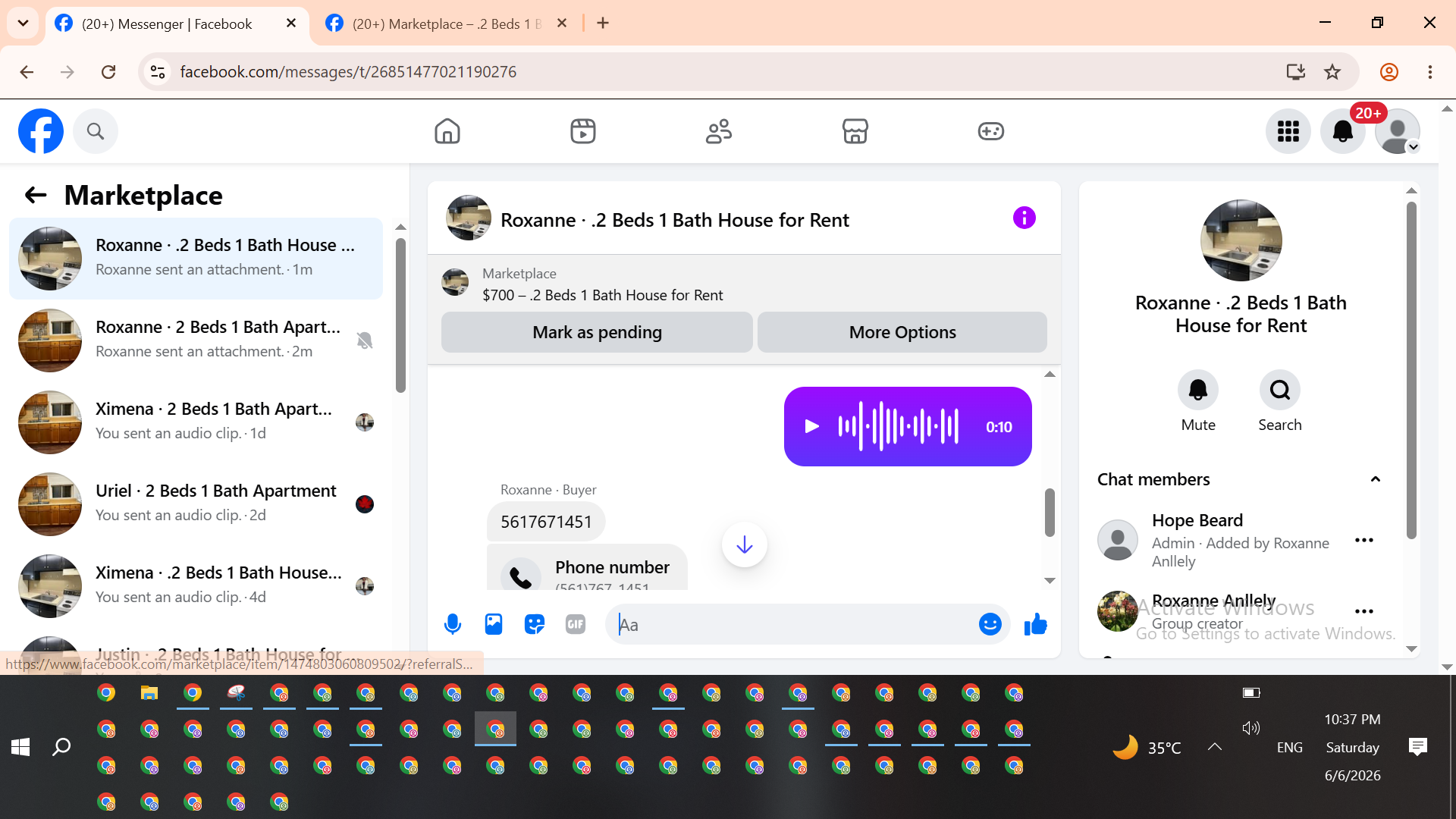Open the Friends icon
This screenshot has width=1456, height=819.
[x=719, y=131]
